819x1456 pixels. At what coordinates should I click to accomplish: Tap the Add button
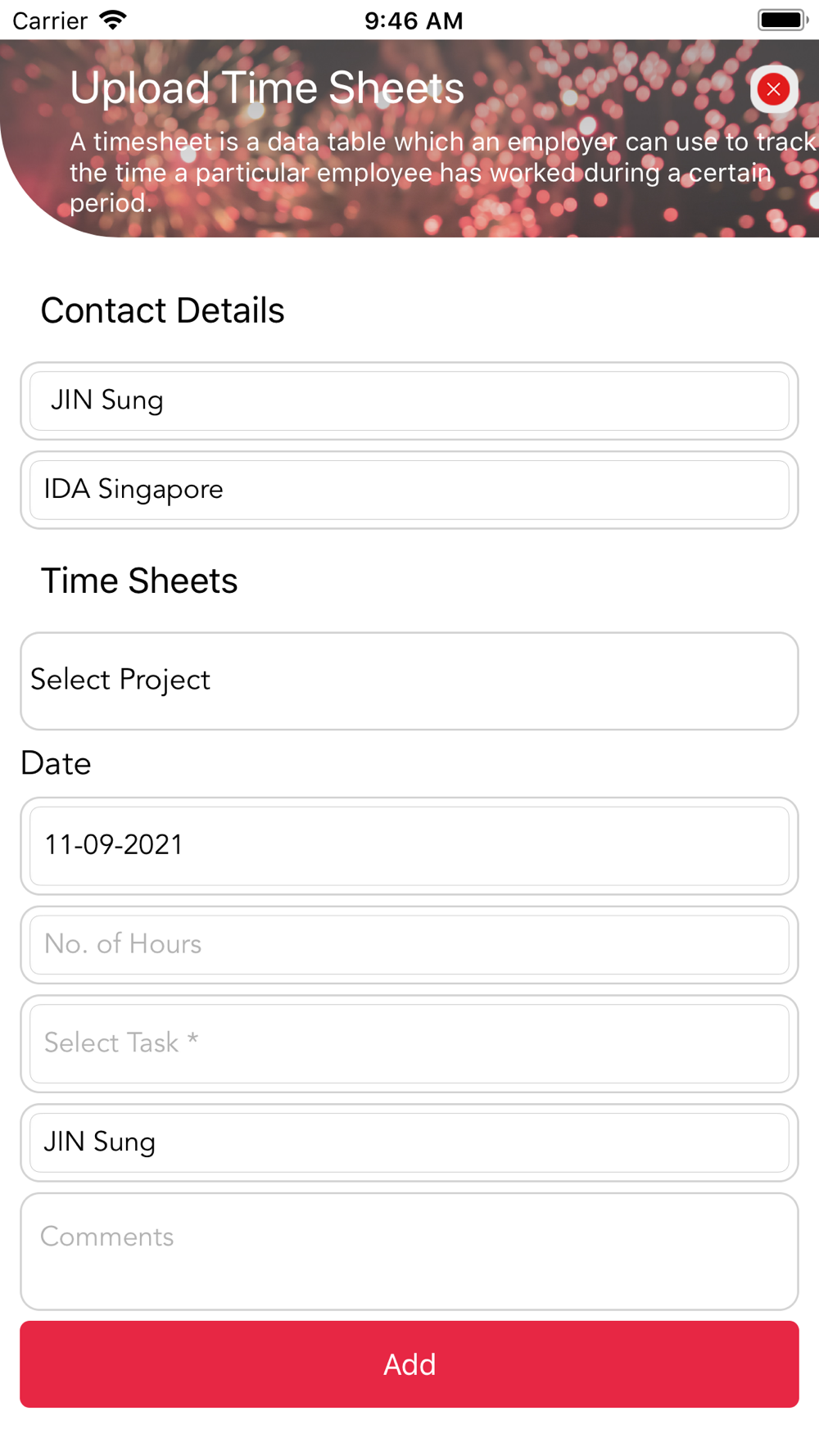[x=409, y=1364]
